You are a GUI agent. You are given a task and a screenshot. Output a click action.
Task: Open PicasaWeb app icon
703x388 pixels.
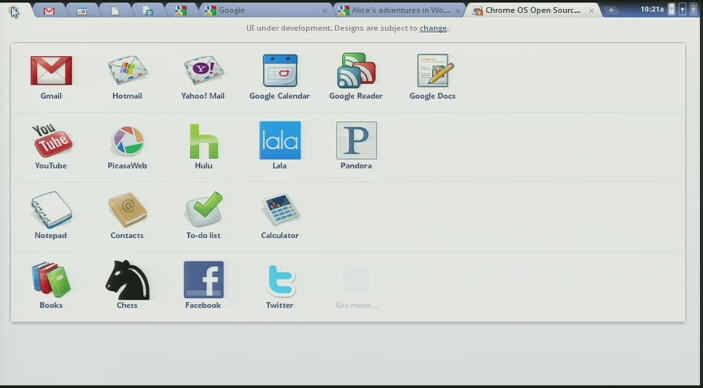(128, 140)
